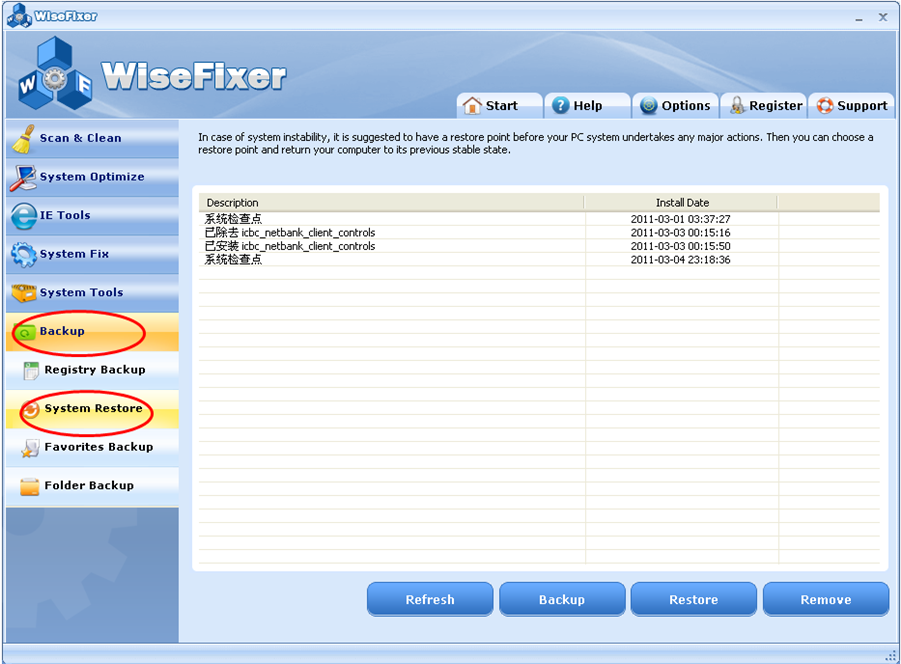The image size is (901, 664).
Task: Select restore point dated 2011-03-04 23:18:36
Action: (x=539, y=260)
